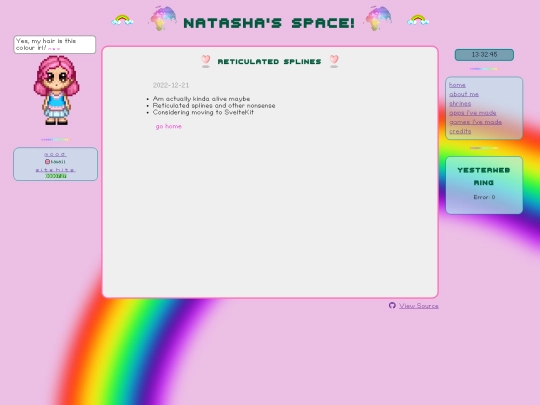Click the green site hits counter
Screen dimensions: 540x405
[x=56, y=176]
